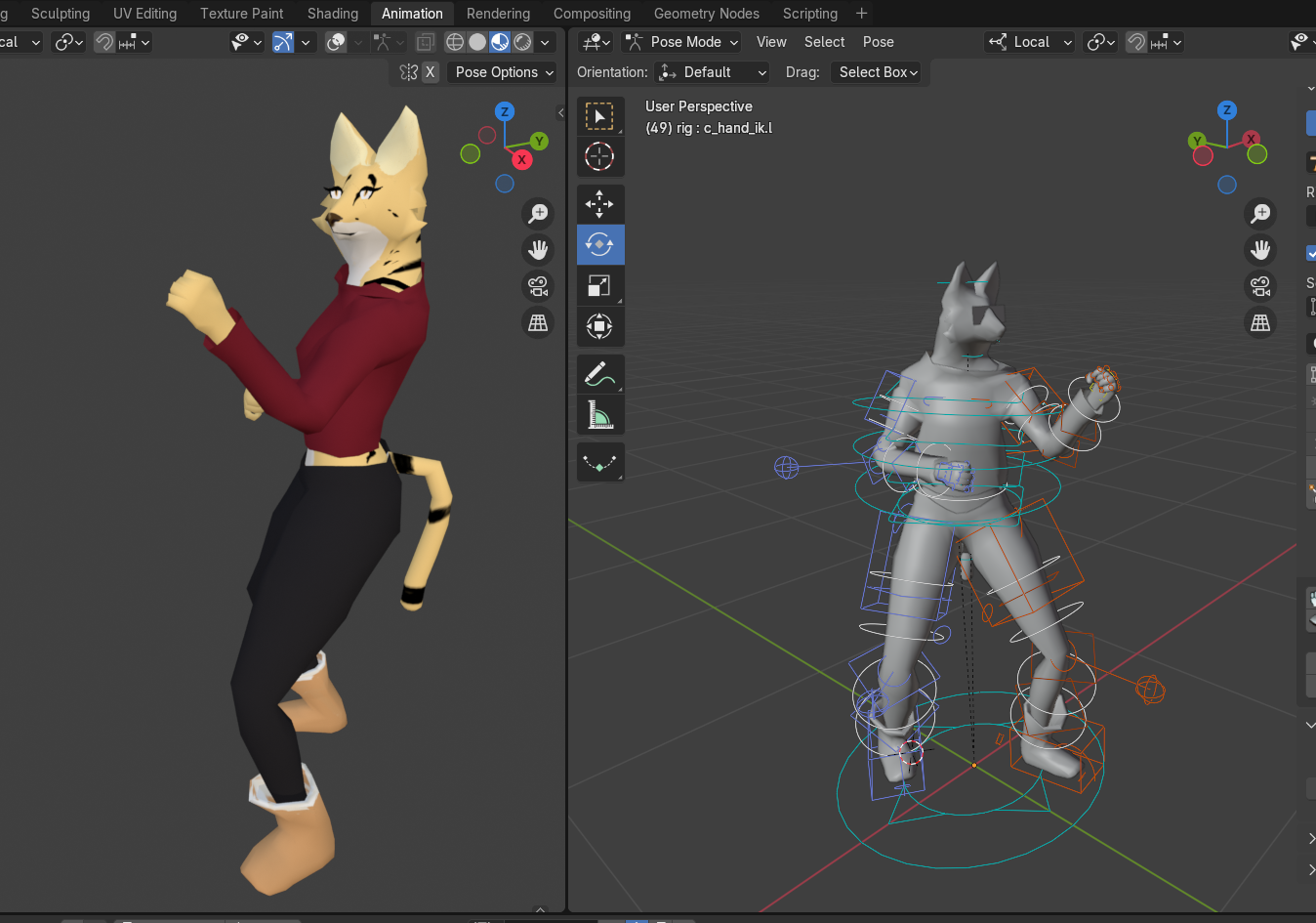Select the Cursor tool
1316x923 pixels.
point(599,156)
